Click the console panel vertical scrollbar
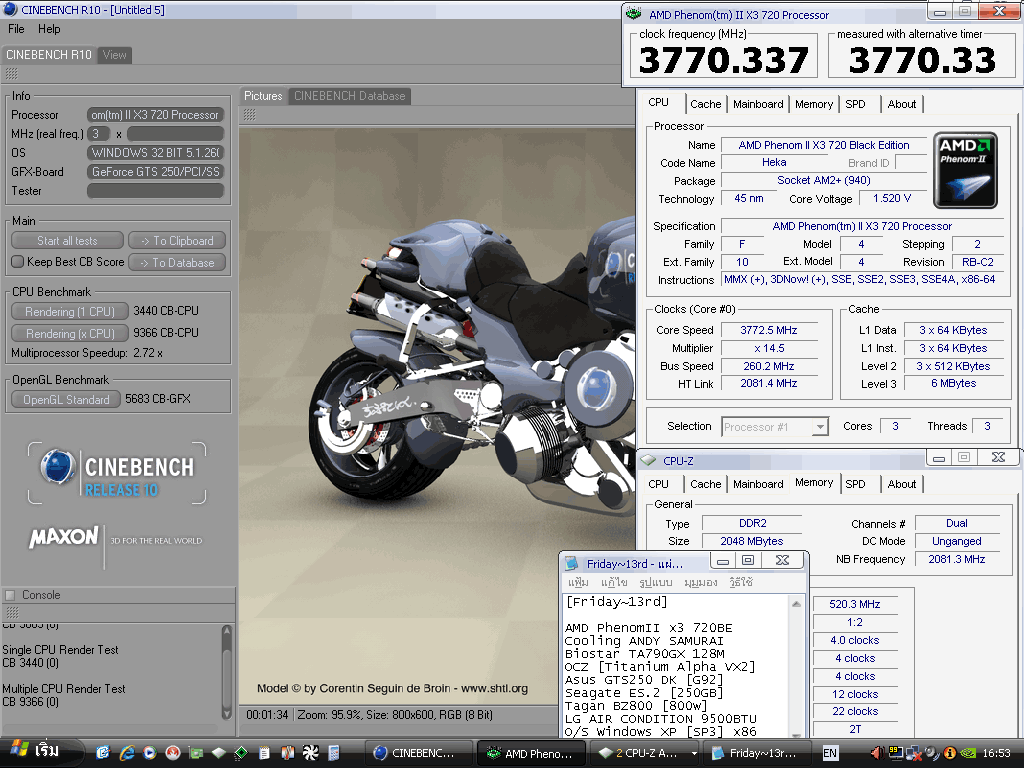Screen dimensions: 1024x768 pos(227,671)
